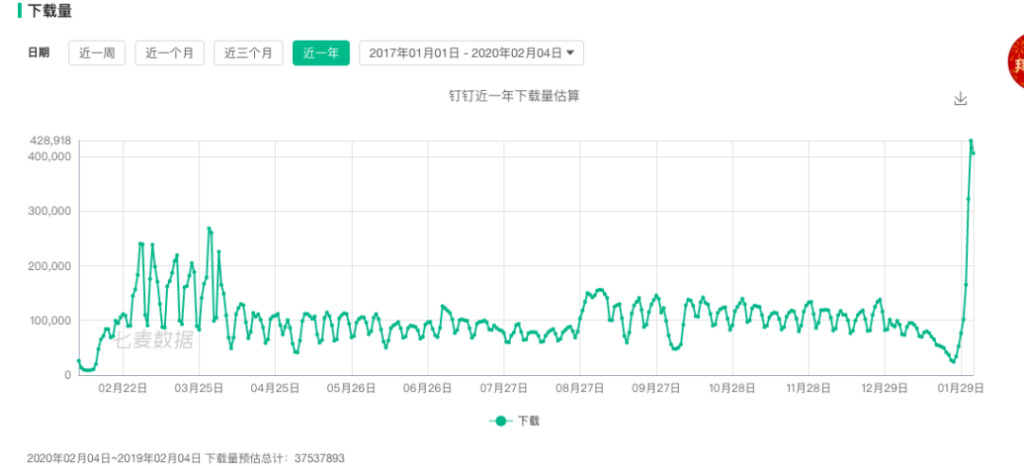
Task: Click the total downloads figure 37537893
Action: (319, 458)
